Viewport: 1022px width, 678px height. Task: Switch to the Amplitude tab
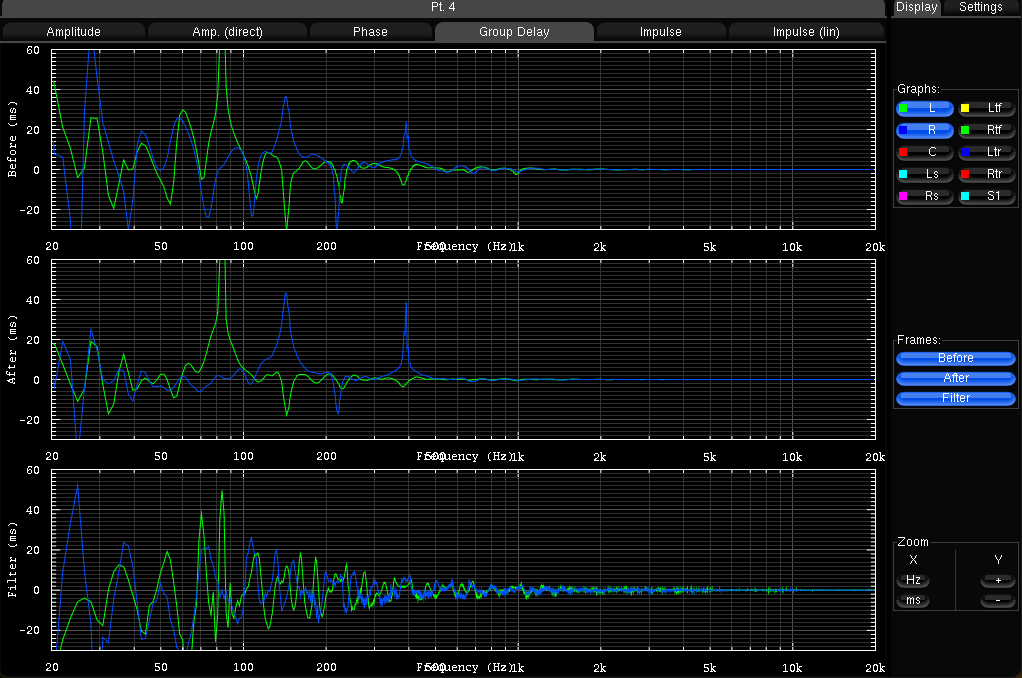(74, 32)
